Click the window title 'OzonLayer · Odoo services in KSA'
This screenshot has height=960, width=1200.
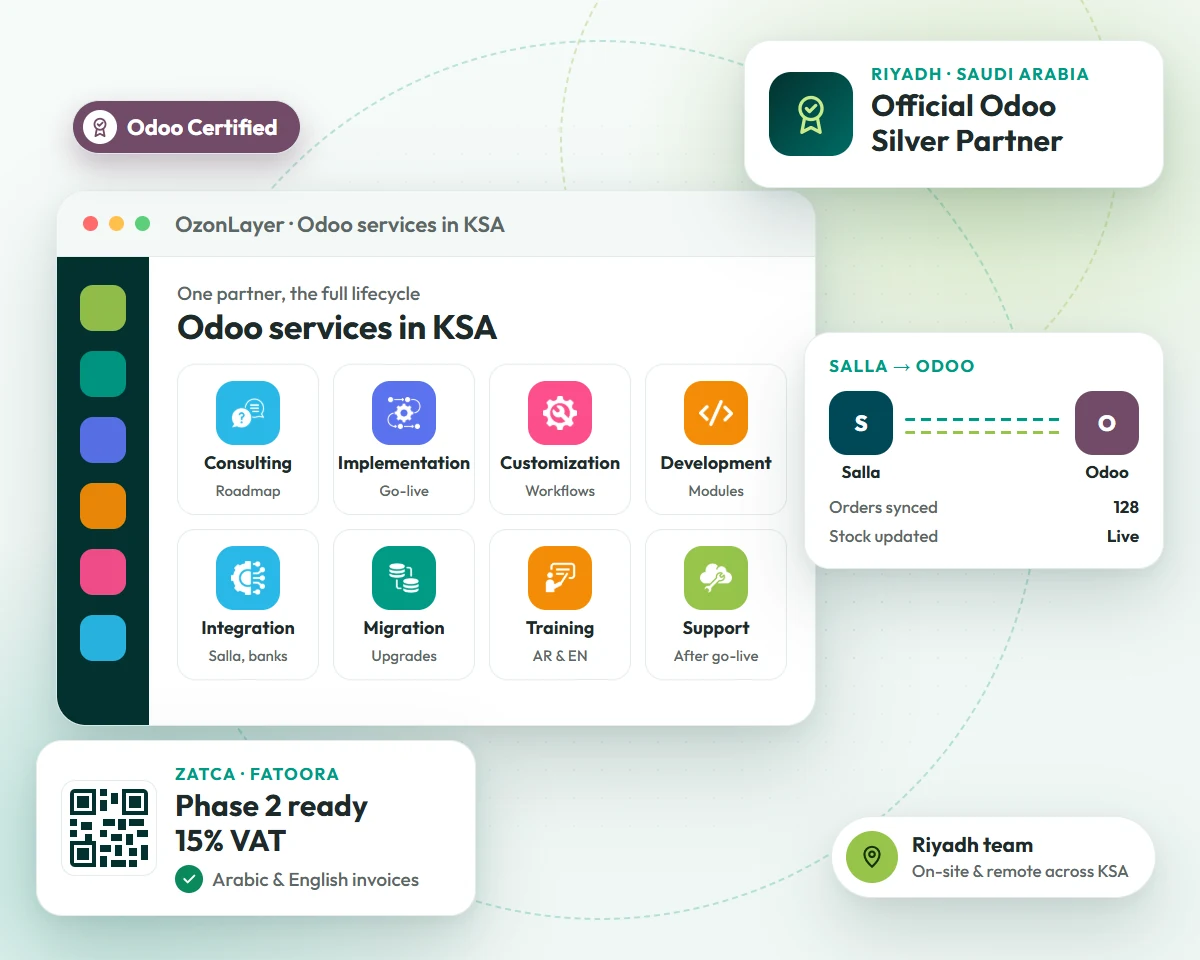340,224
